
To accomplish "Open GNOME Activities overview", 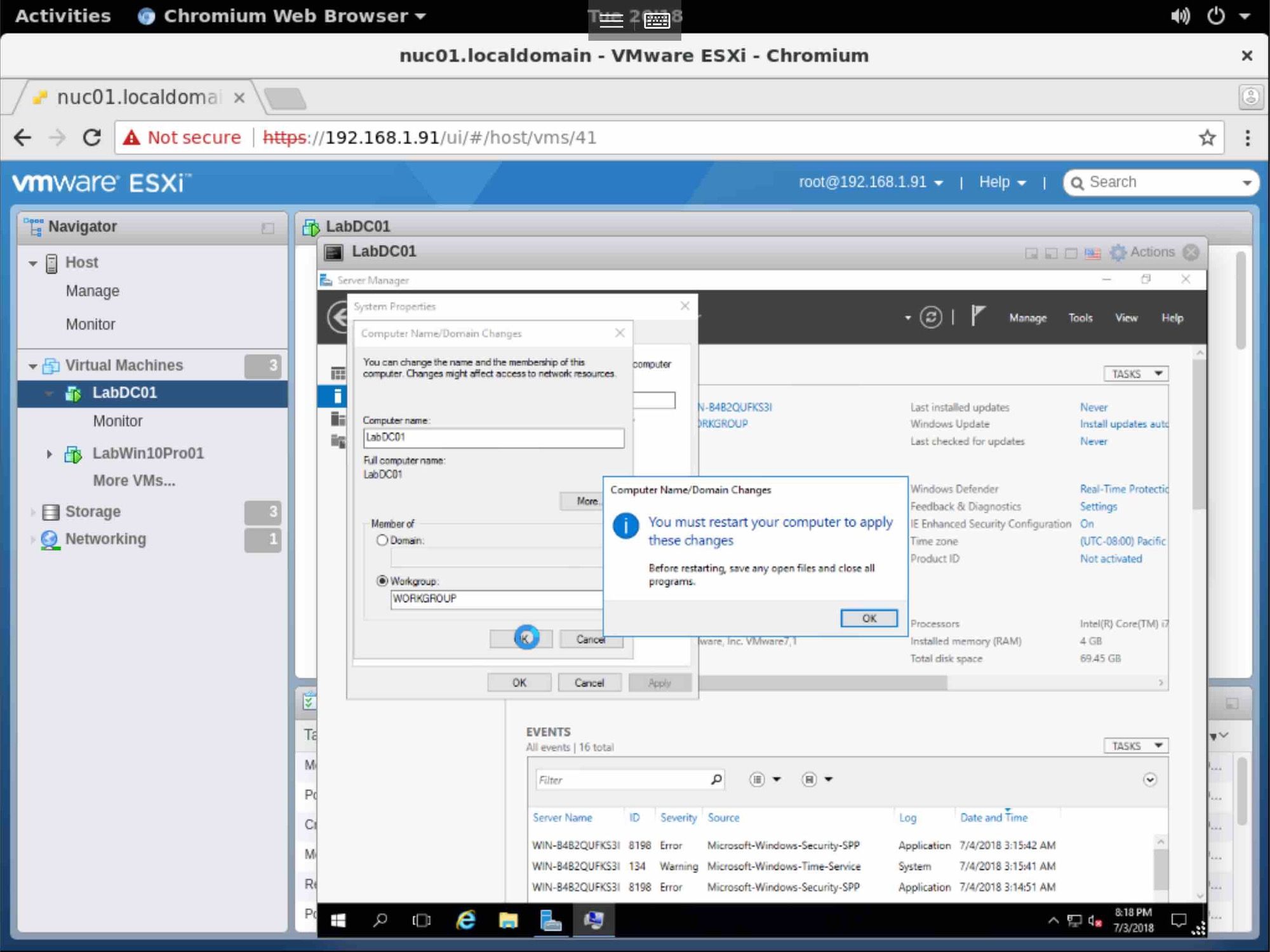I will pos(62,16).
